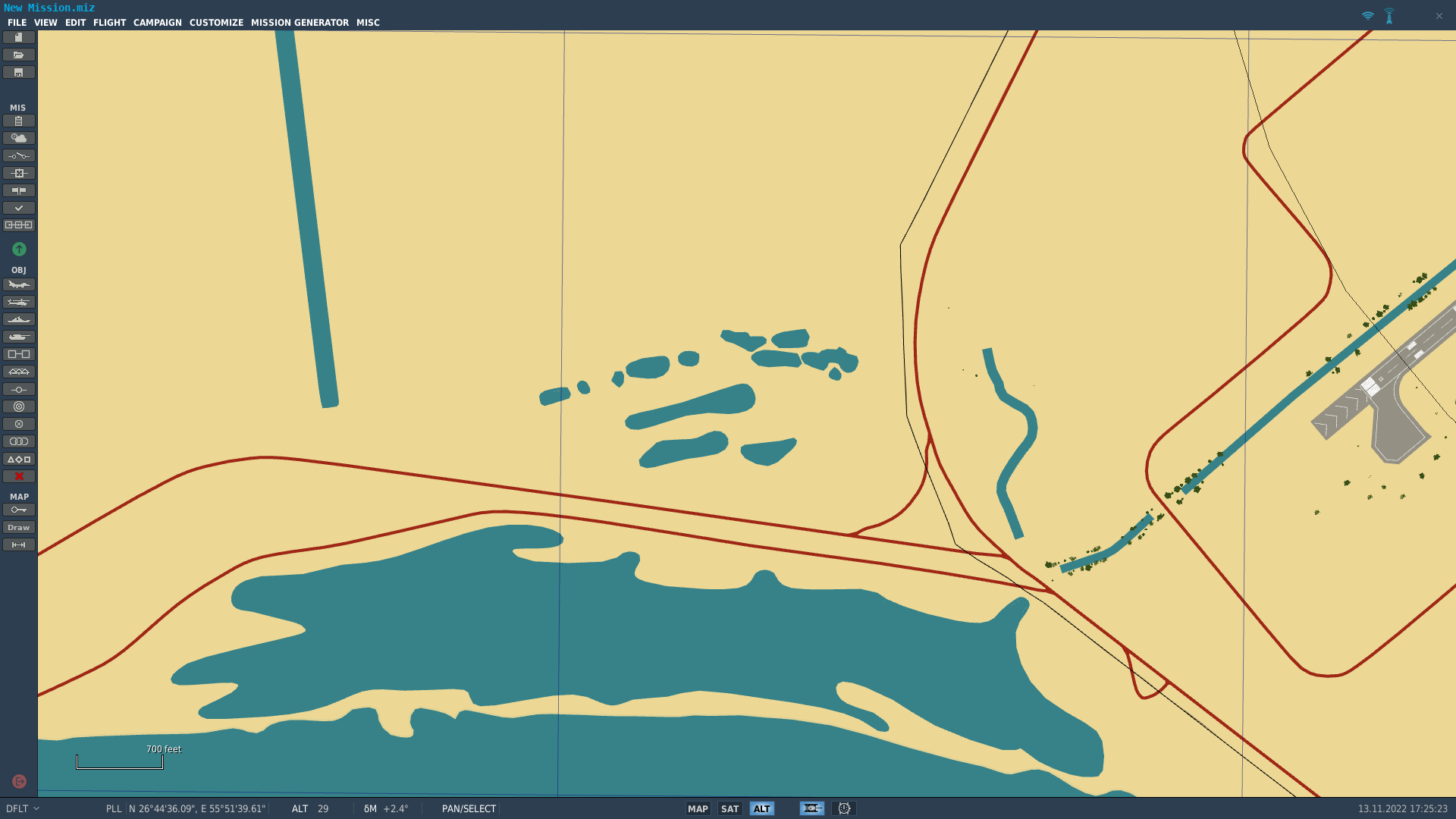Screen dimensions: 1456x819
Task: Click the coordinates N 26°44'36.09" readout
Action: (197, 808)
